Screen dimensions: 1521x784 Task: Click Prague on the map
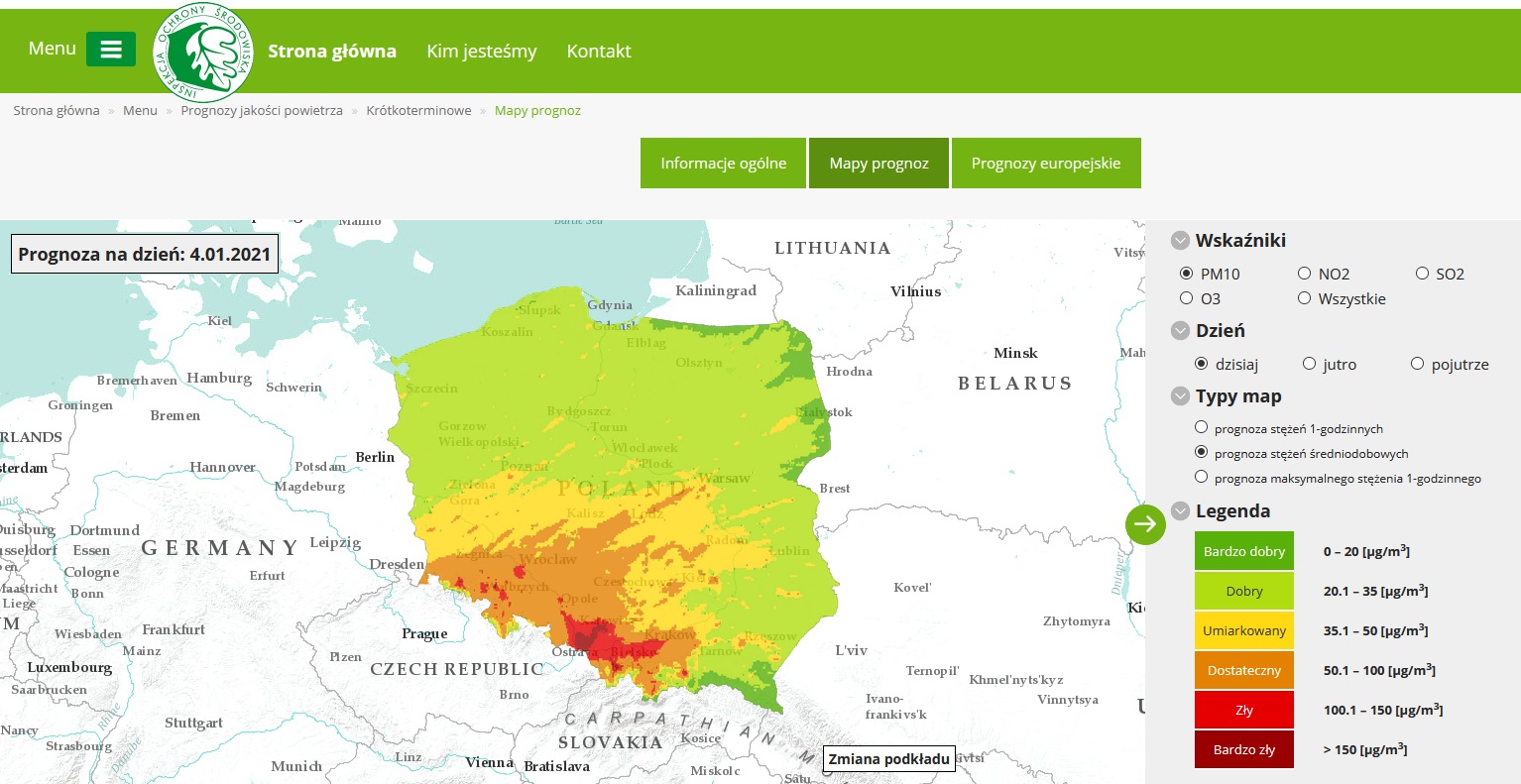click(424, 633)
